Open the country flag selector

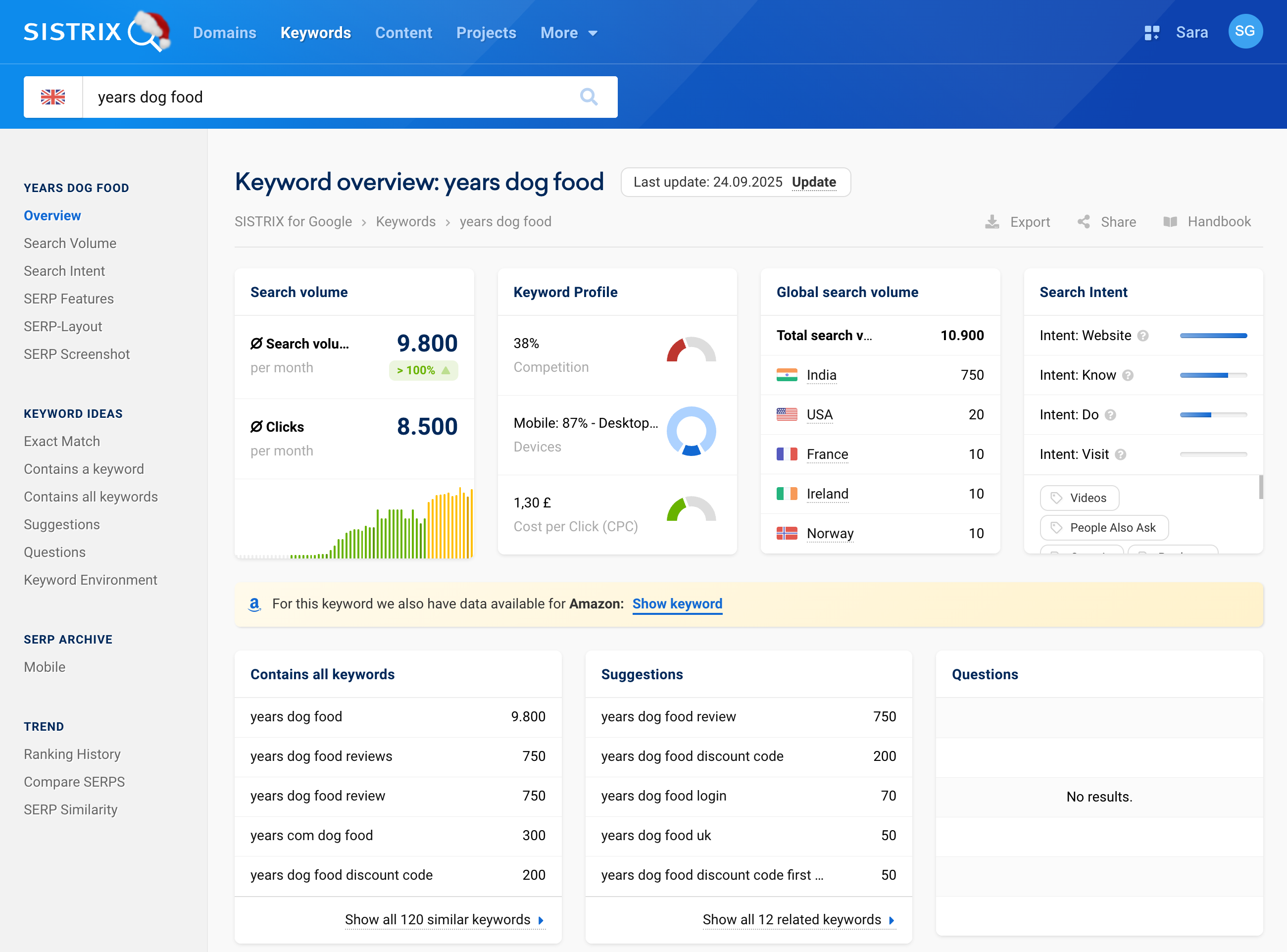click(52, 97)
